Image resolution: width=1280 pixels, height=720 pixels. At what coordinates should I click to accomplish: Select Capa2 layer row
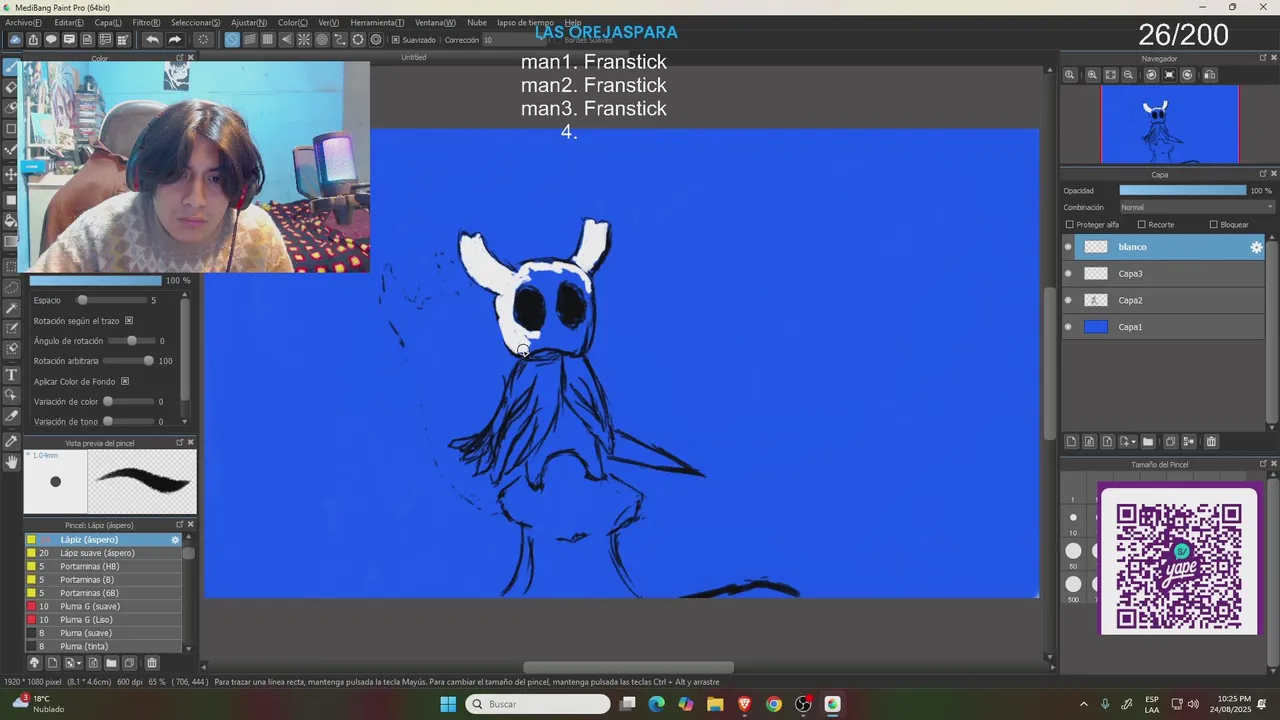point(1164,300)
